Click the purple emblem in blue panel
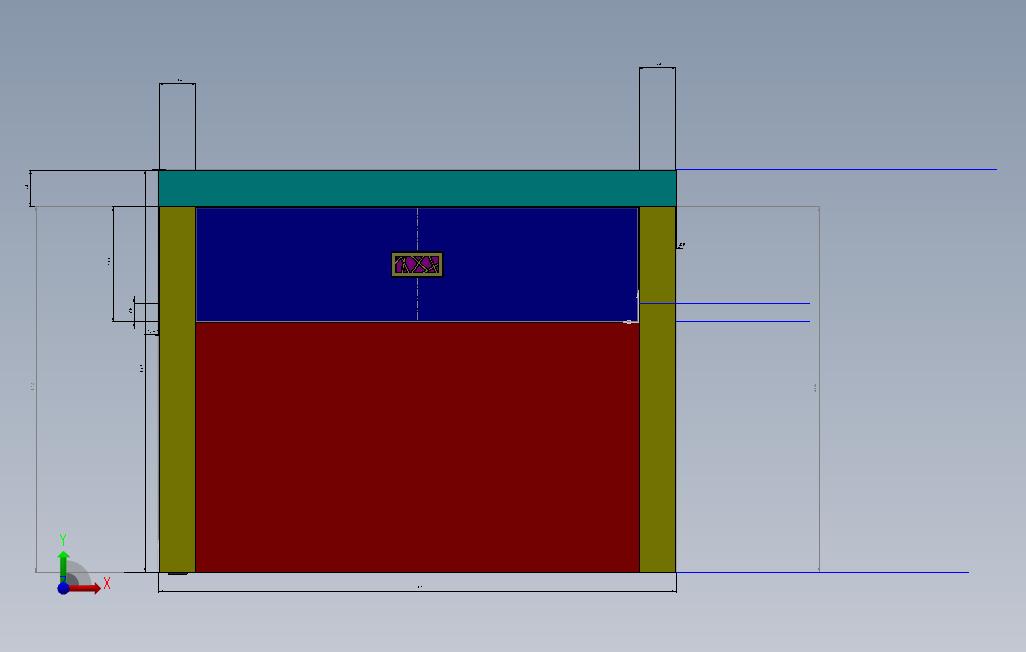 (x=417, y=264)
